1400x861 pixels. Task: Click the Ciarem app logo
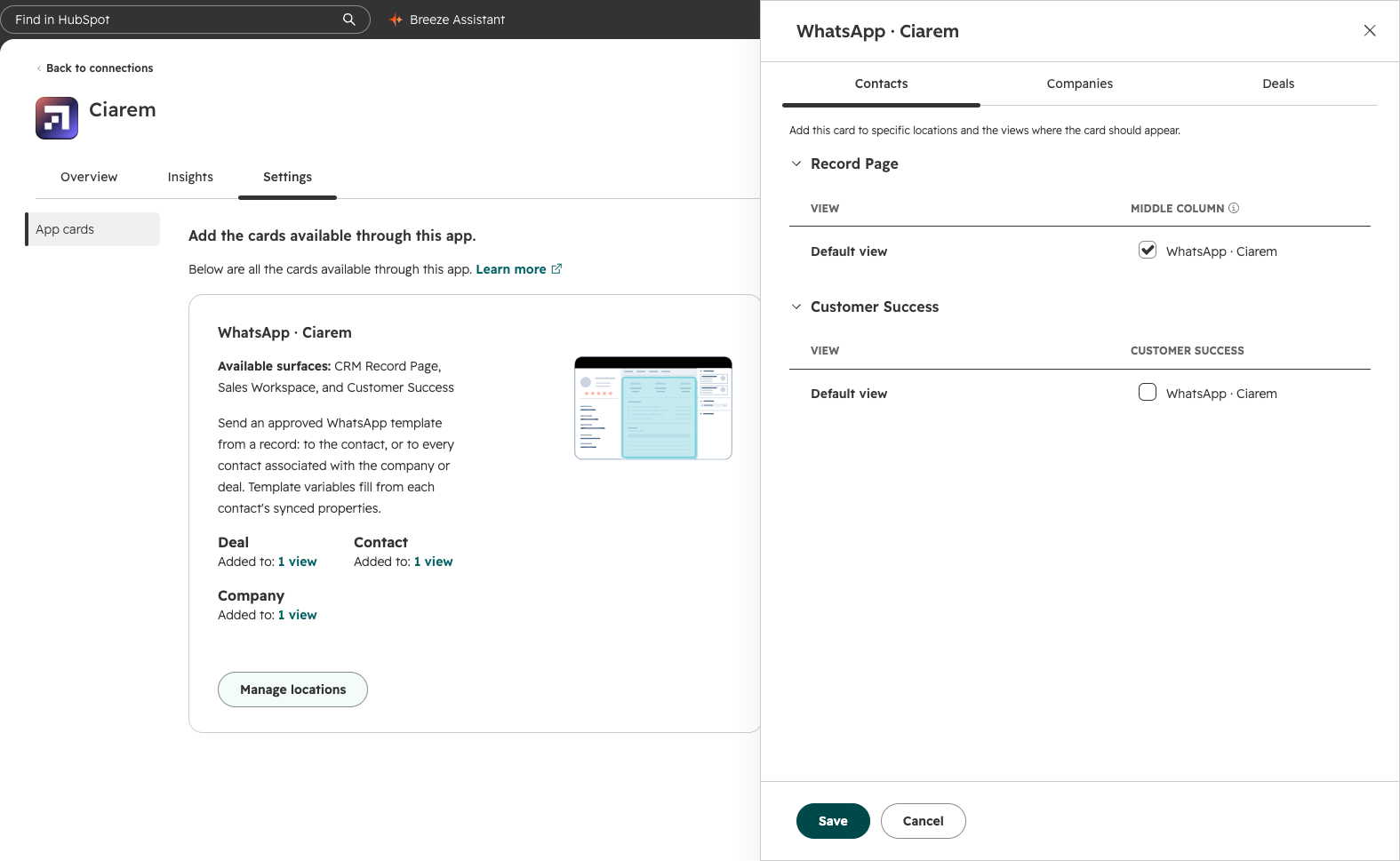(57, 118)
